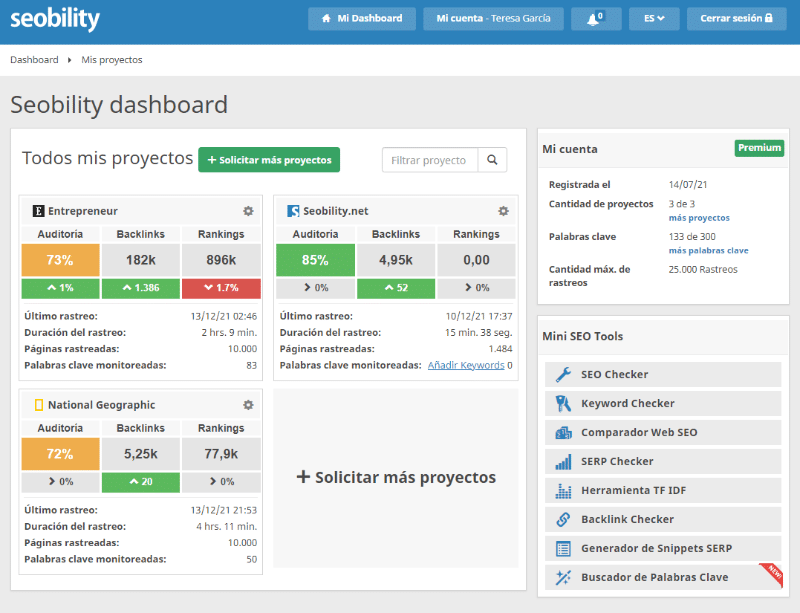The width and height of the screenshot is (800, 613).
Task: Open Seobility.net Rankings 0,00 tile
Action: coord(477,260)
